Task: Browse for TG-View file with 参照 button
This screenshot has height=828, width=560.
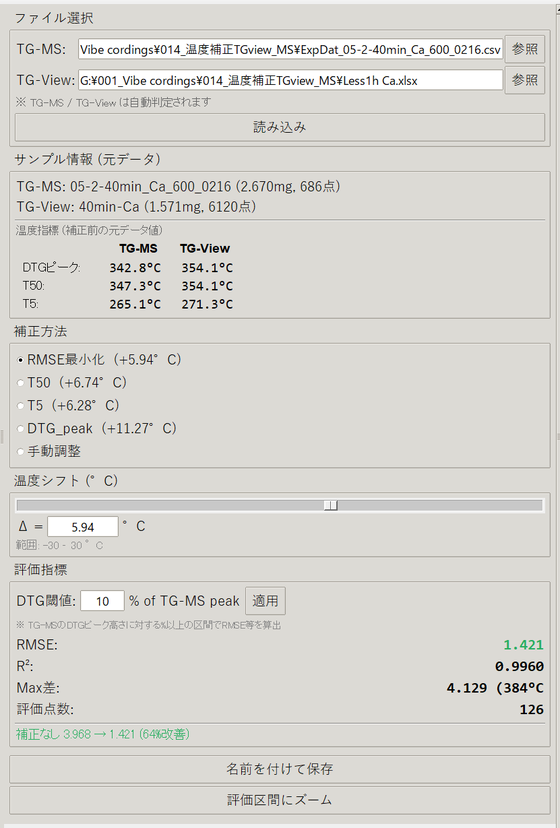Action: [x=525, y=80]
